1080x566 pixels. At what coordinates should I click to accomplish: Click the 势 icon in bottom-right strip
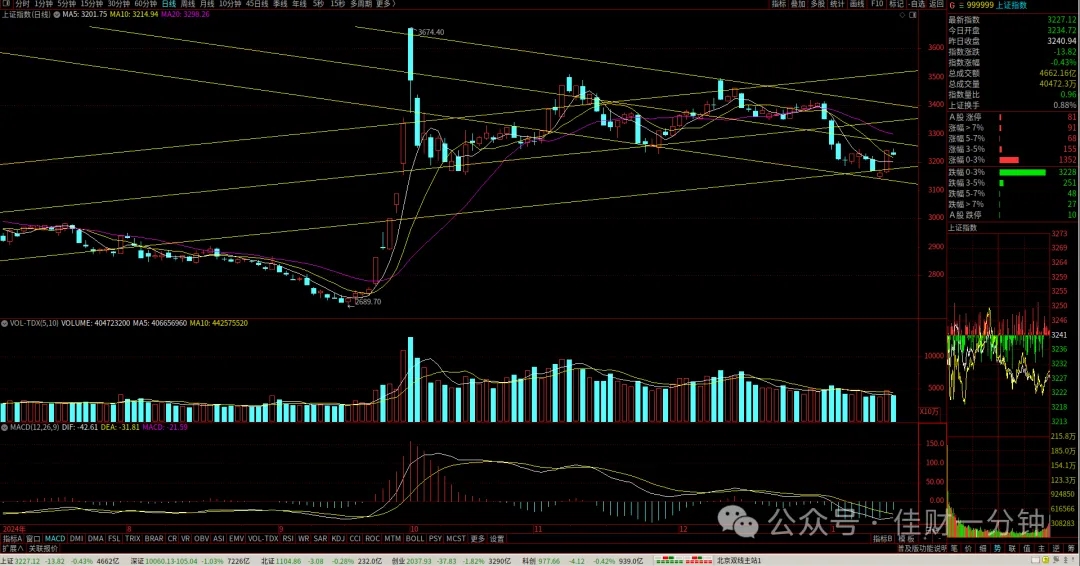(x=997, y=549)
